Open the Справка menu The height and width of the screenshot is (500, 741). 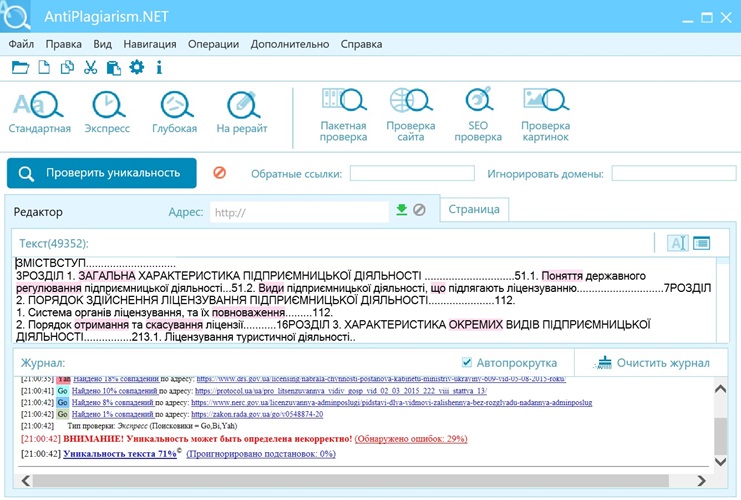(x=362, y=44)
